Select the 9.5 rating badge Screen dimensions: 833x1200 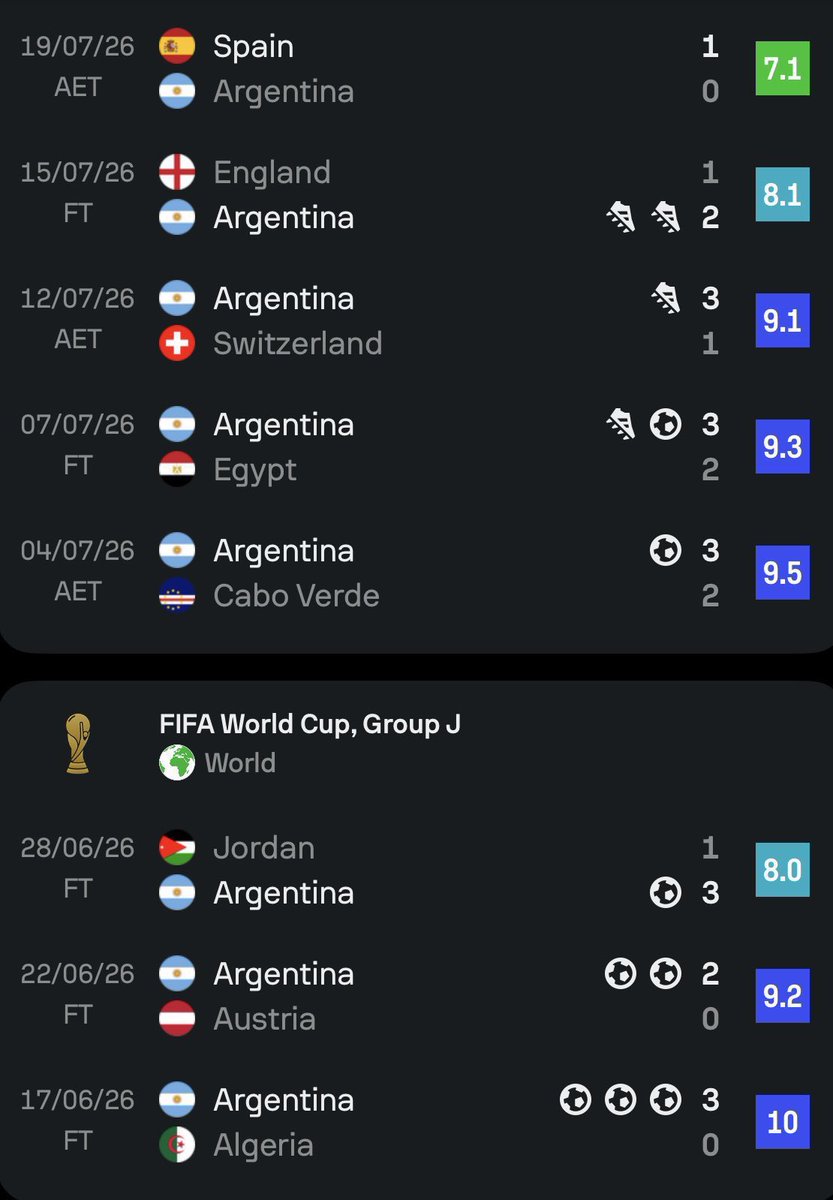782,572
